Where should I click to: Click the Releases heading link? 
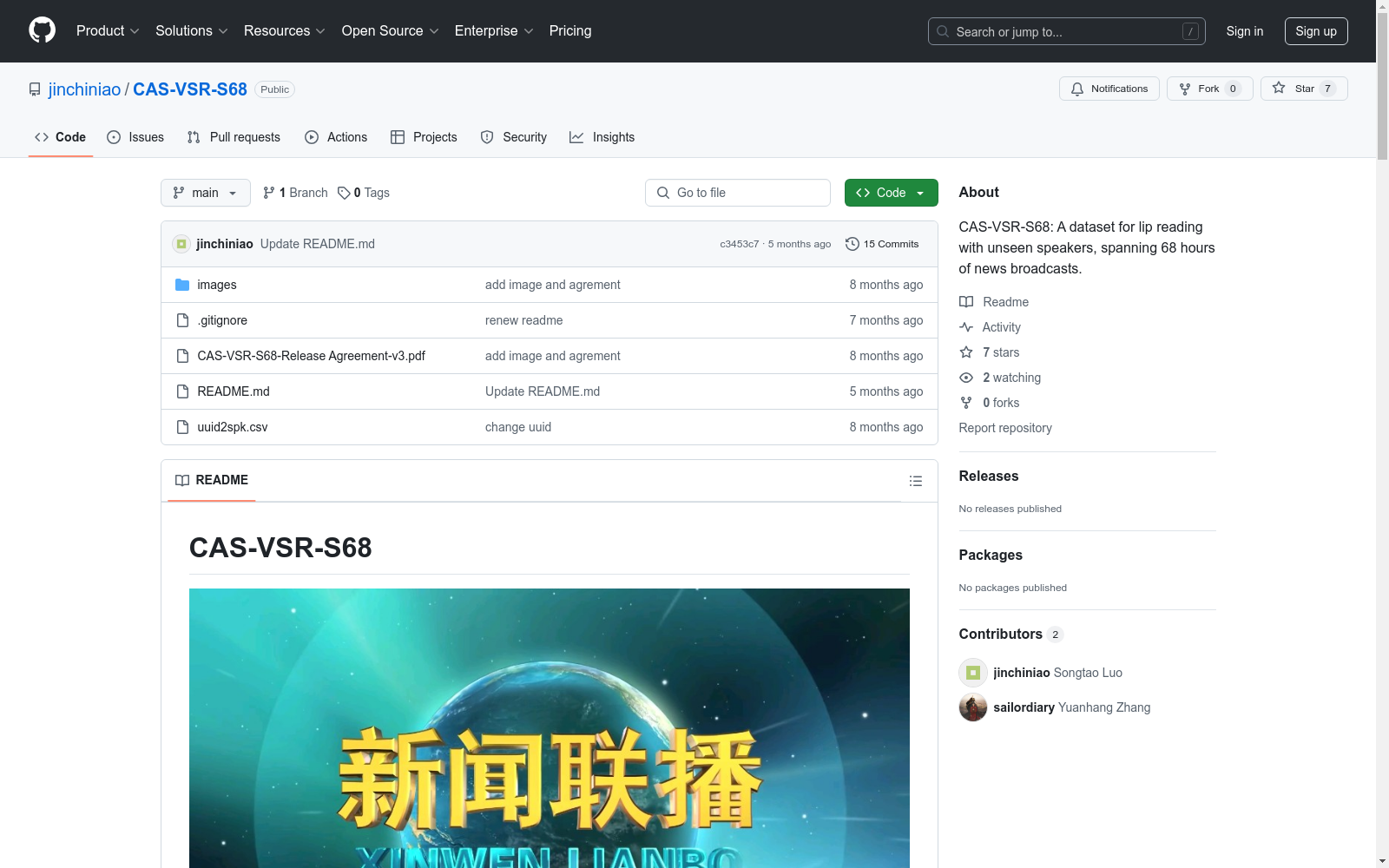989,476
